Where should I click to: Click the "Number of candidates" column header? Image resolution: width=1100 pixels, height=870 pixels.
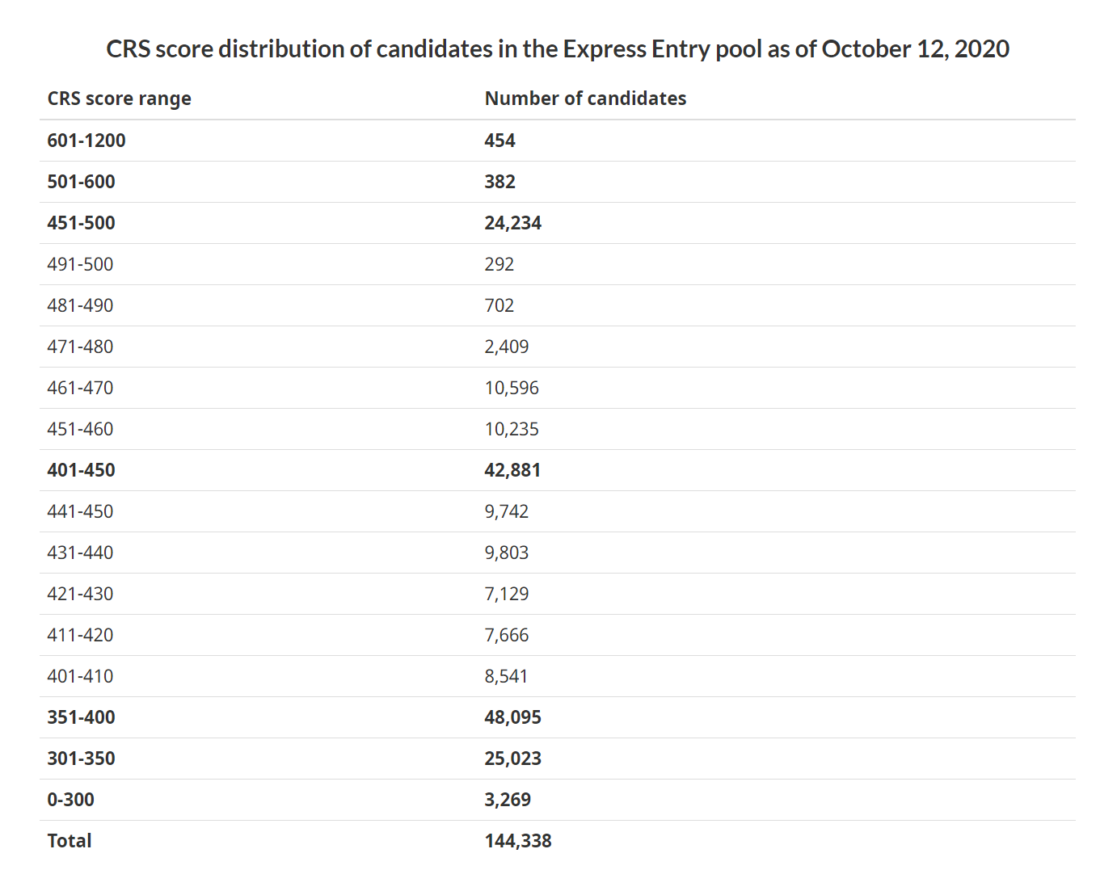point(585,98)
